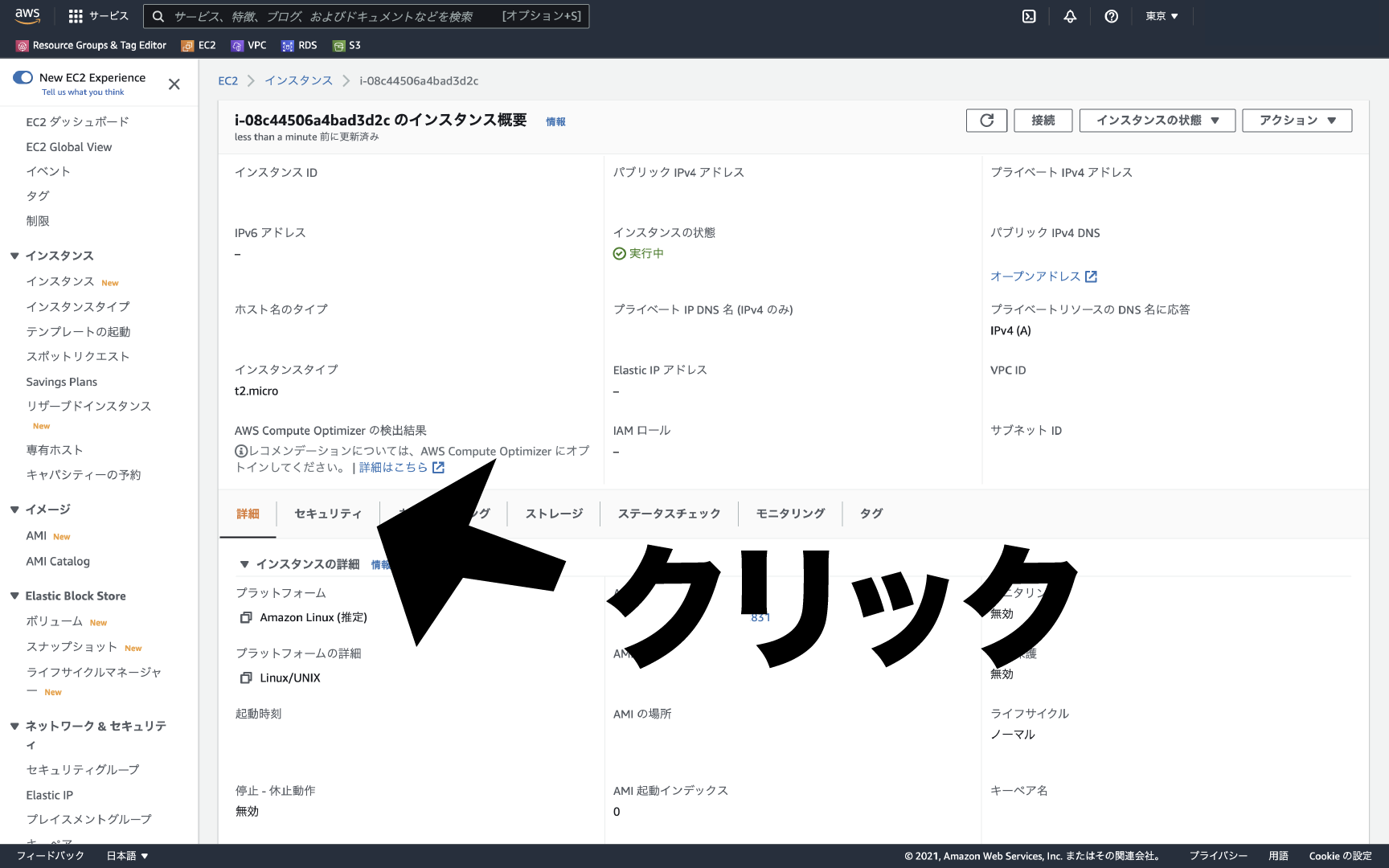Image resolution: width=1389 pixels, height=868 pixels.
Task: Open 制限 in the sidebar
Action: [38, 221]
